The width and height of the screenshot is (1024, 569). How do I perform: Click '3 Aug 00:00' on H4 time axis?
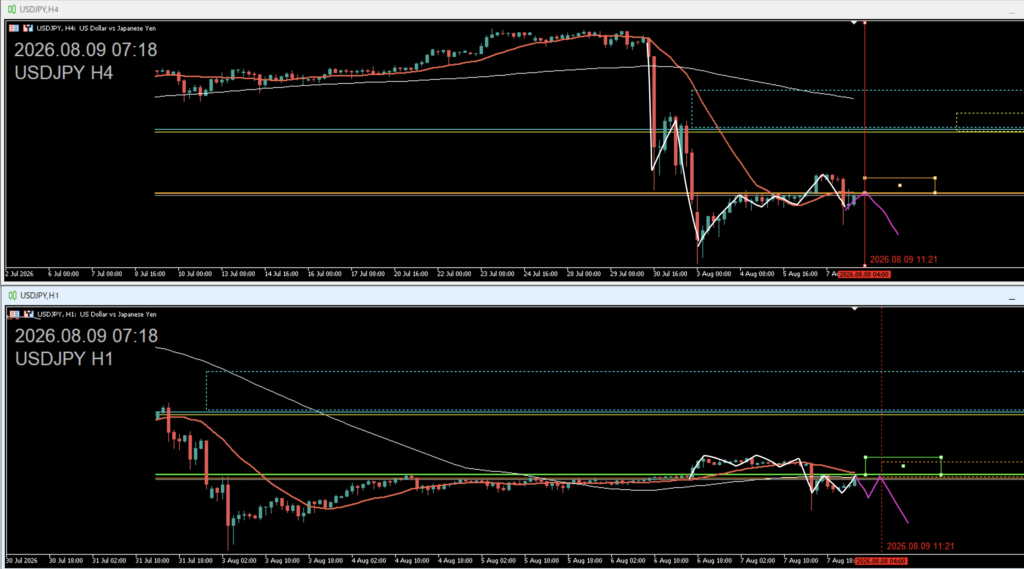713,274
